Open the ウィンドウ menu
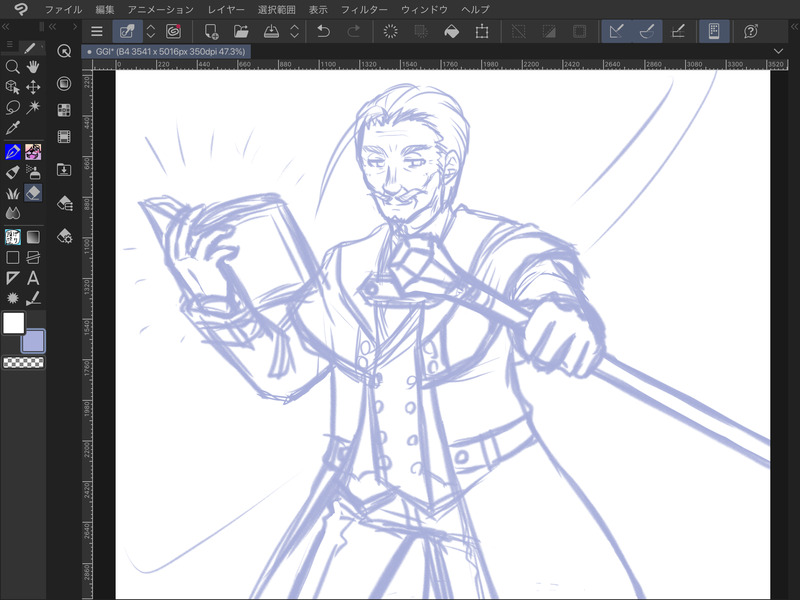 [424, 9]
